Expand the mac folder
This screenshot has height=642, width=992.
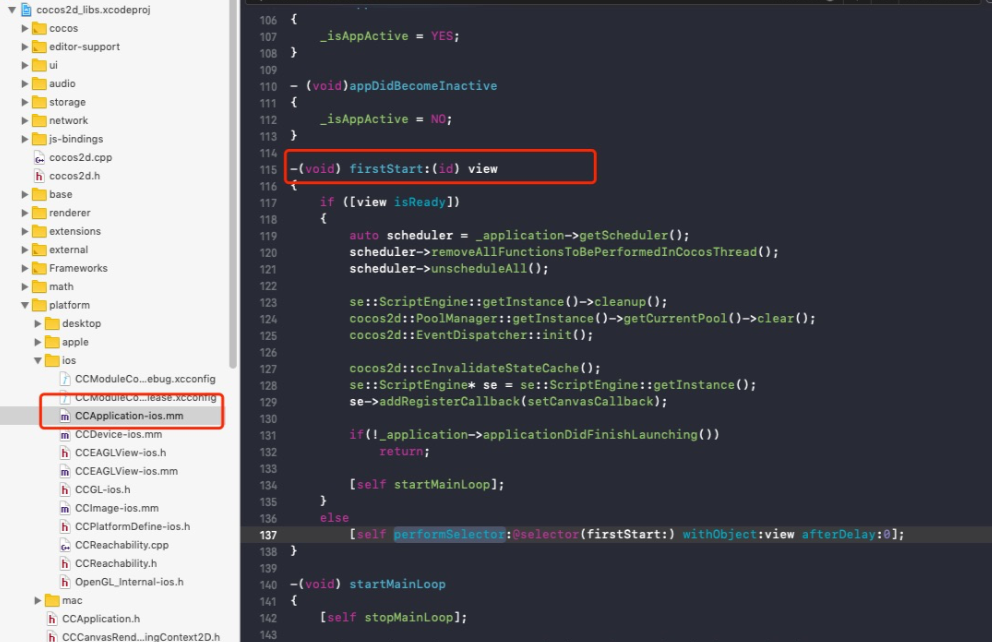point(38,600)
